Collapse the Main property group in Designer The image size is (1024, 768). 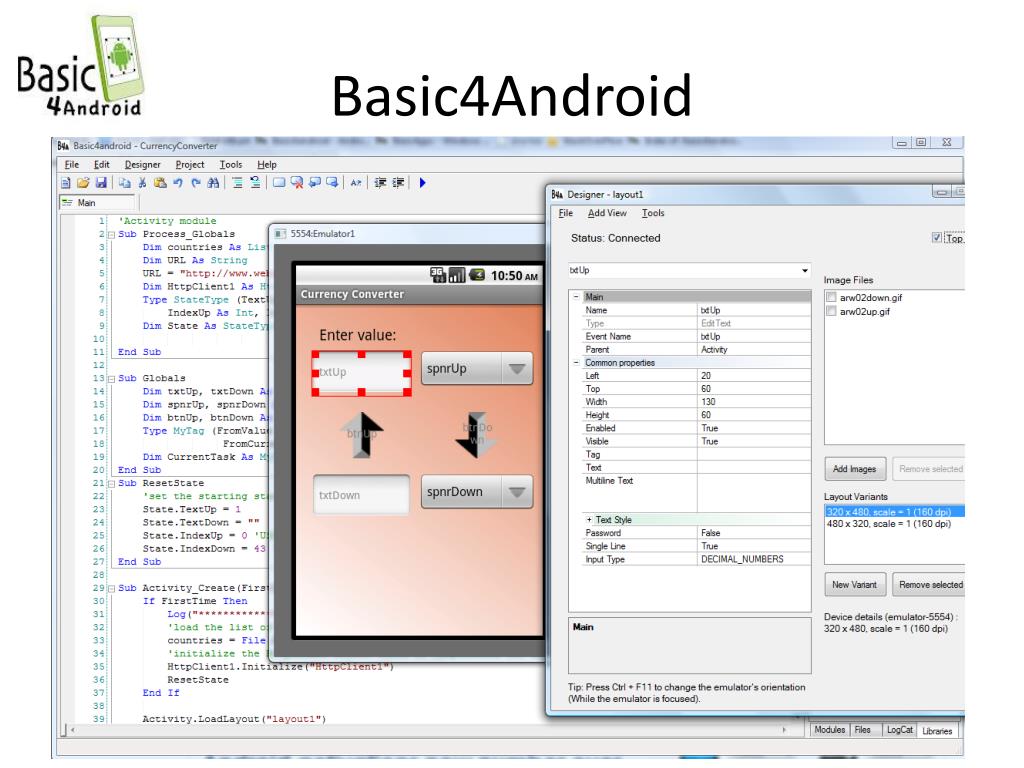click(x=576, y=296)
